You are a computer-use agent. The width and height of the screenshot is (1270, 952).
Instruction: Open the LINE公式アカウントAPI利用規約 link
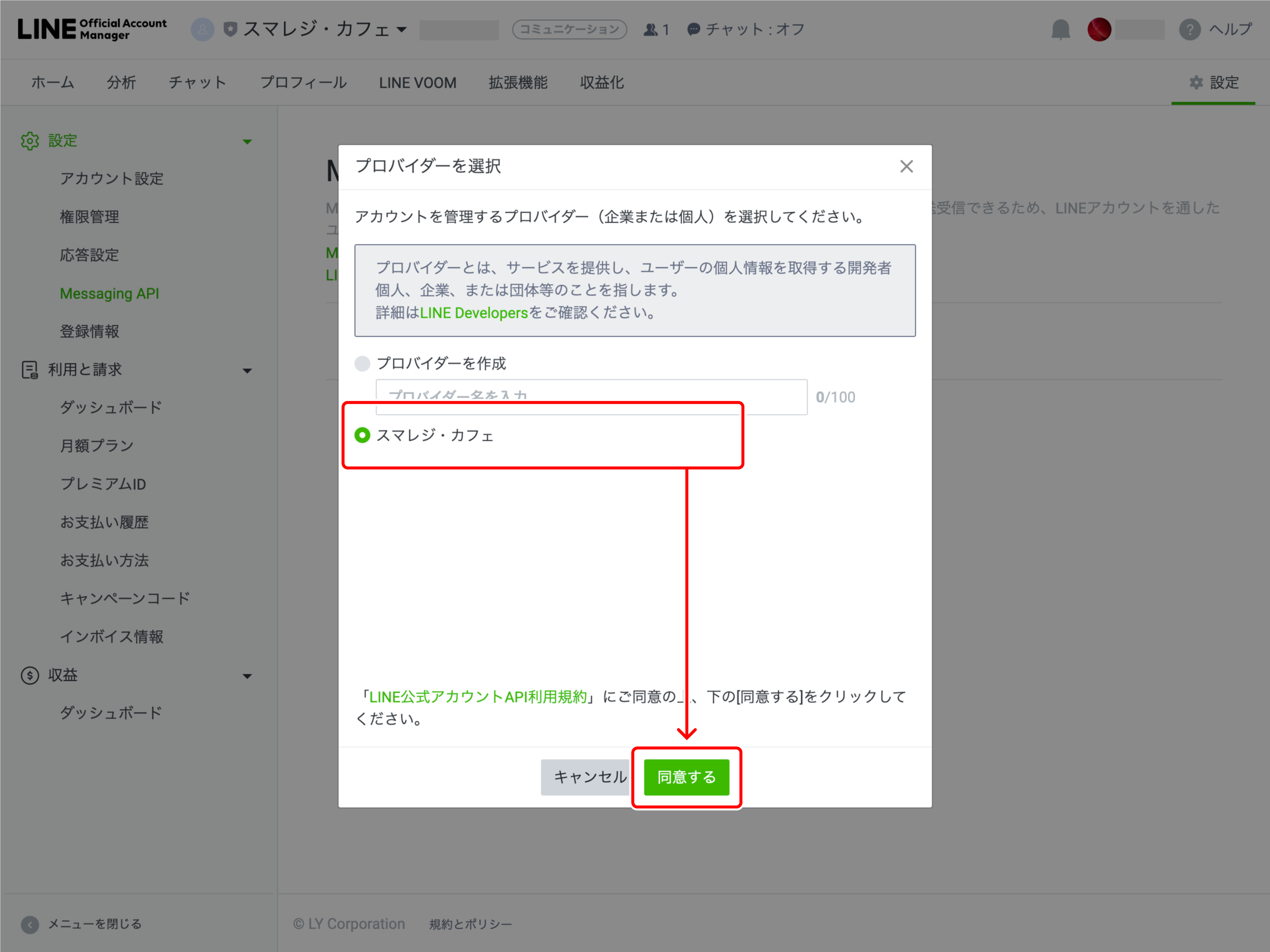(x=478, y=697)
